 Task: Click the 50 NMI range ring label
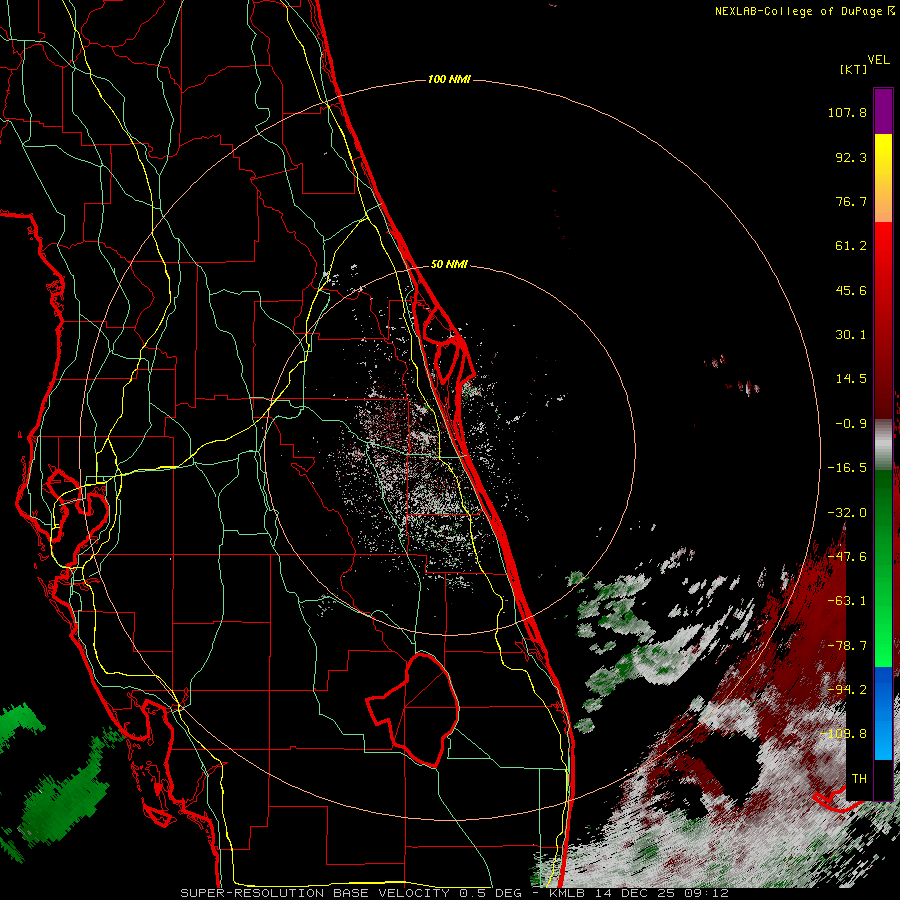[x=449, y=265]
